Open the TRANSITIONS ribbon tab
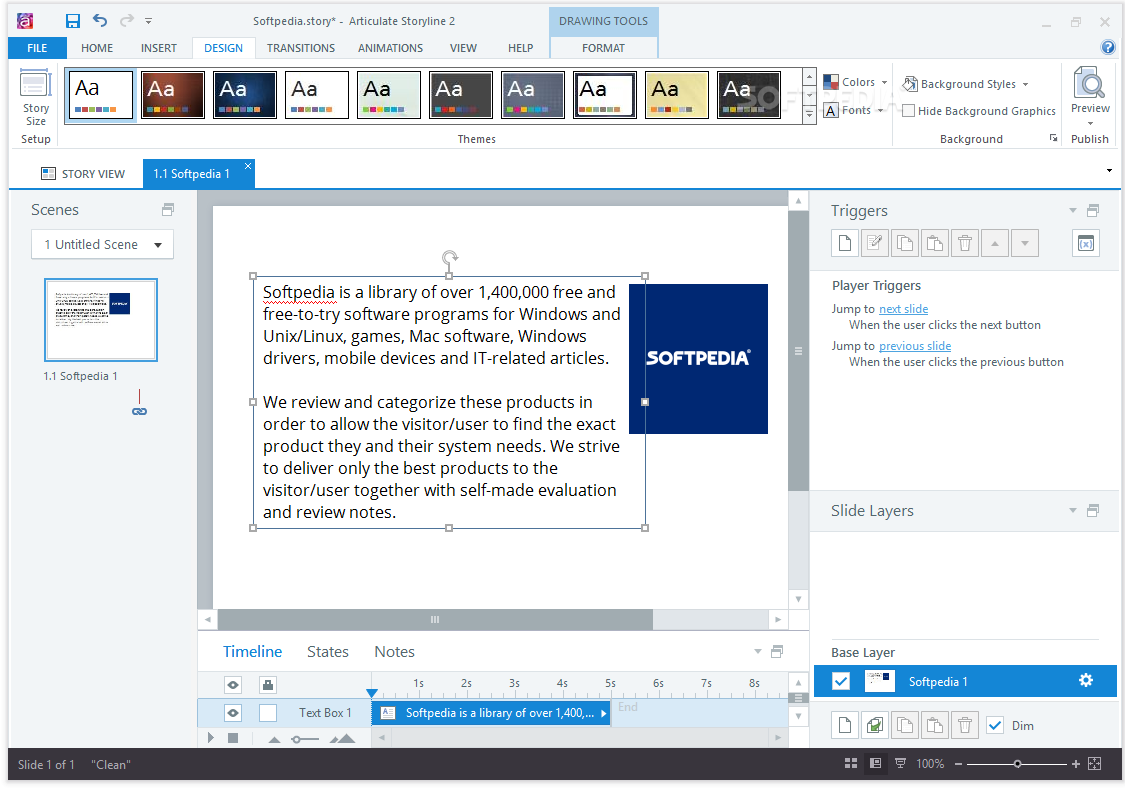Screen dimensions: 1125x788 pyautogui.click(x=301, y=48)
